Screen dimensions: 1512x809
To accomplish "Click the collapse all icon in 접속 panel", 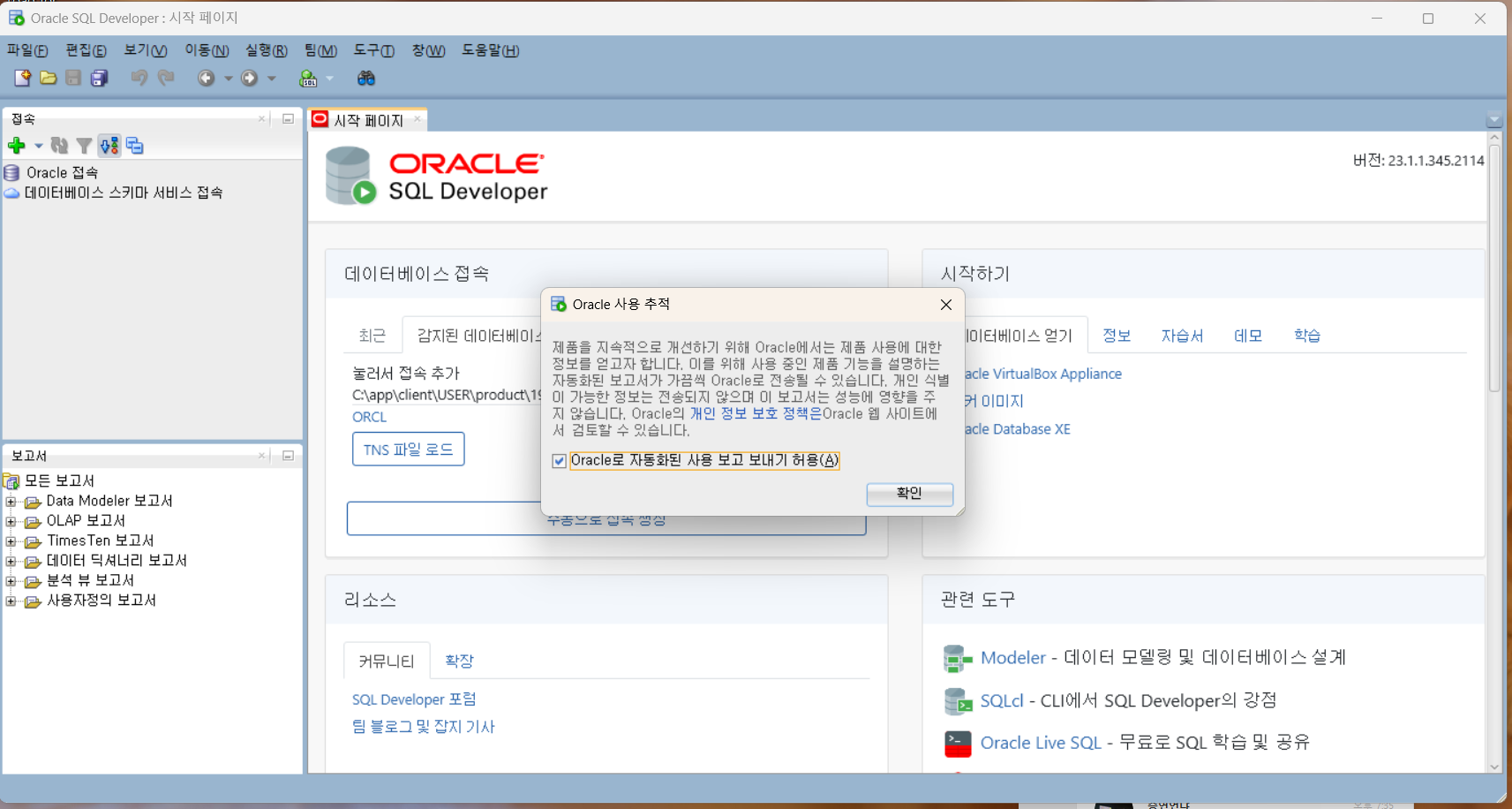I will (134, 146).
